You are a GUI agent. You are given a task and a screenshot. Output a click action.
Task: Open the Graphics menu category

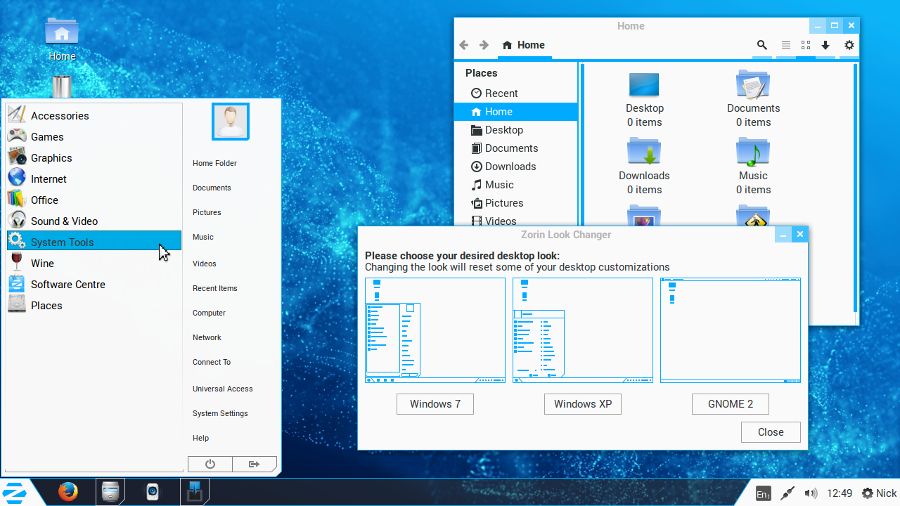(x=94, y=158)
